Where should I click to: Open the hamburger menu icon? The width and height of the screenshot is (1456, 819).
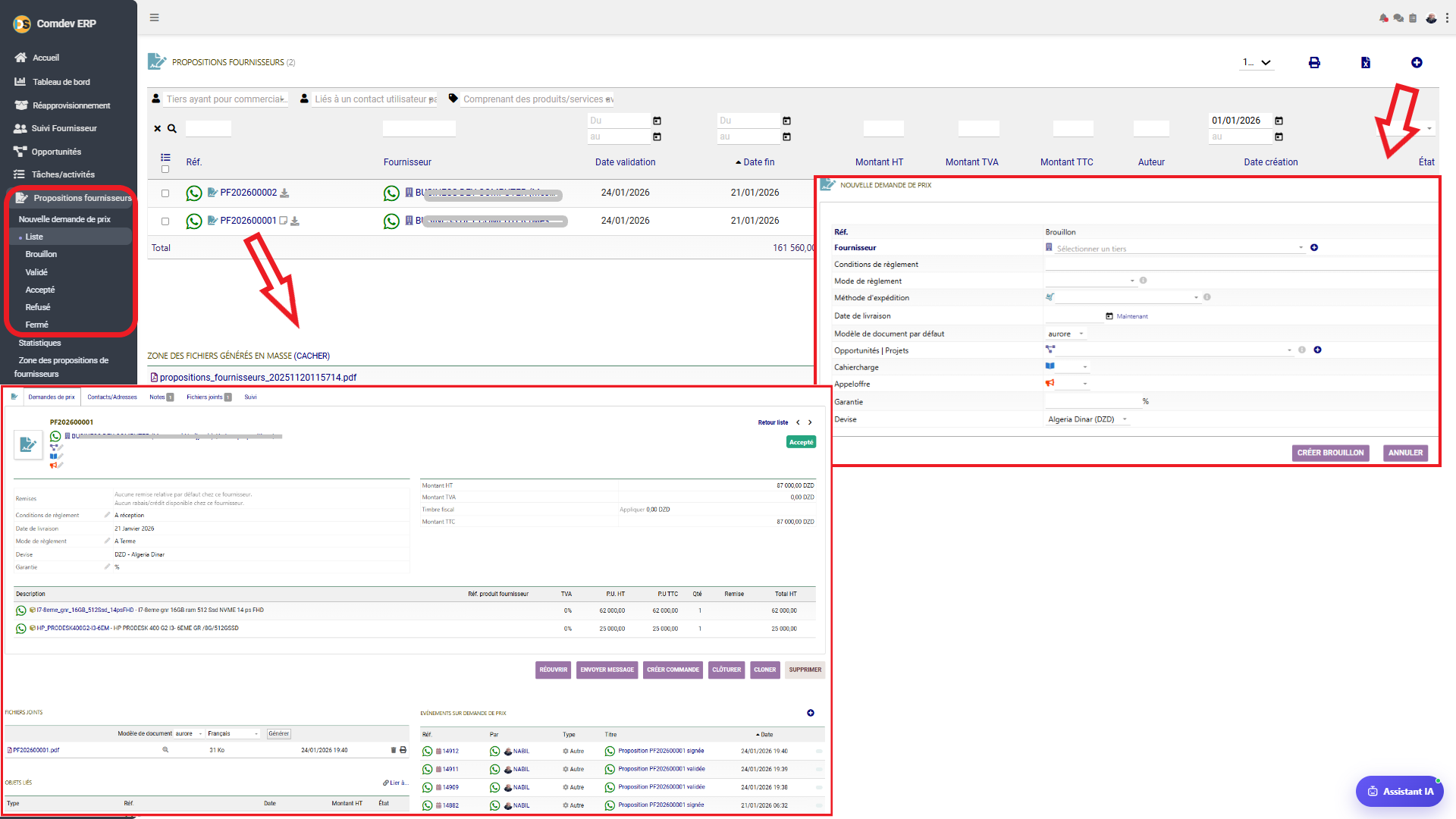154,17
